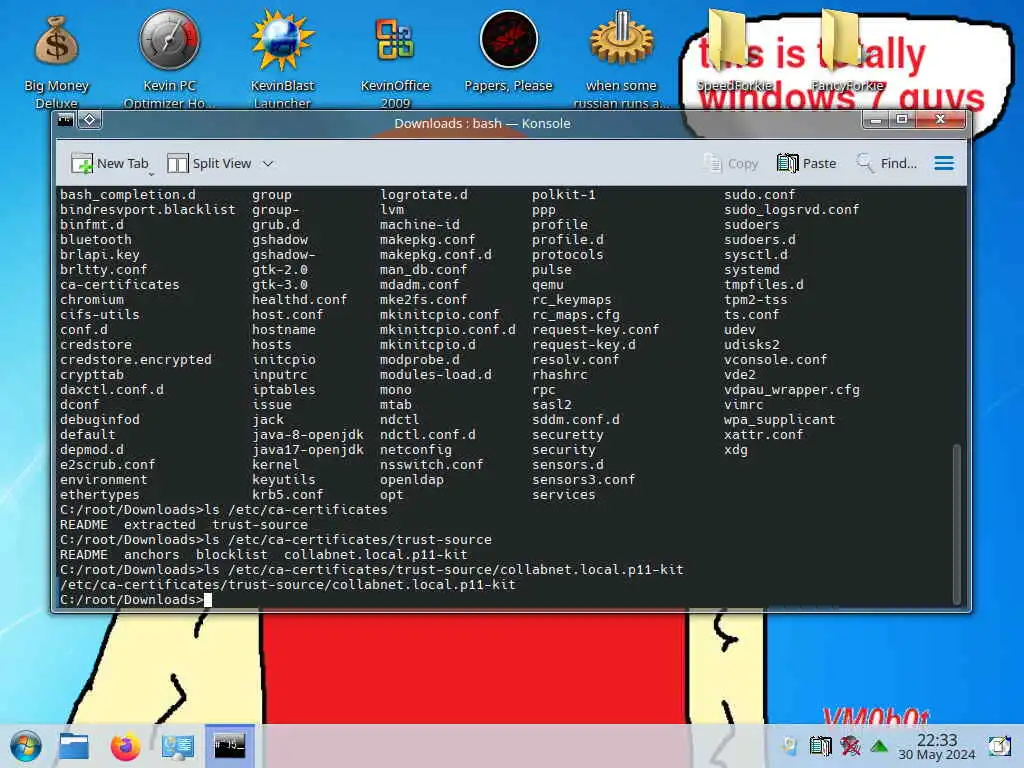1024x768 pixels.
Task: Expand the Split View chevron menu
Action: tap(268, 163)
